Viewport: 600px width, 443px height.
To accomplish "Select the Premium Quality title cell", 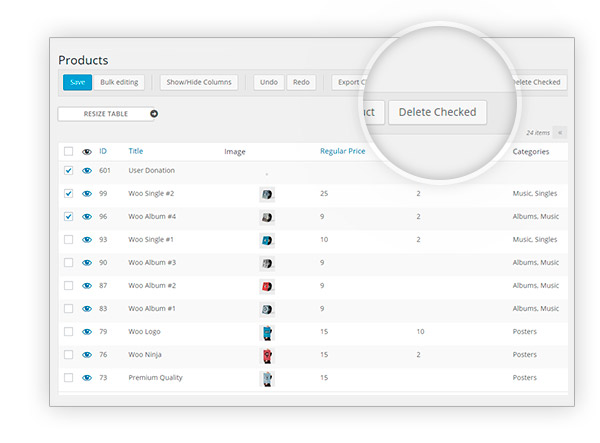I will [155, 378].
